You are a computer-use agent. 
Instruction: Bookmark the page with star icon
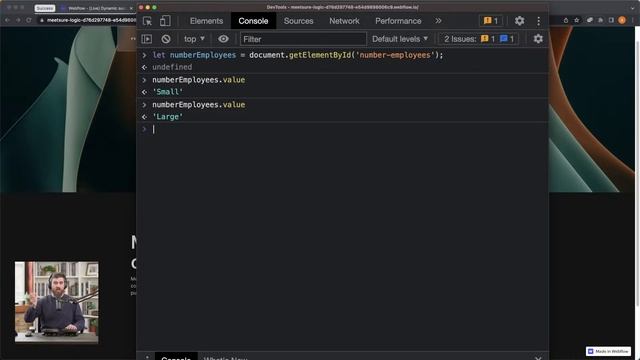click(x=576, y=20)
